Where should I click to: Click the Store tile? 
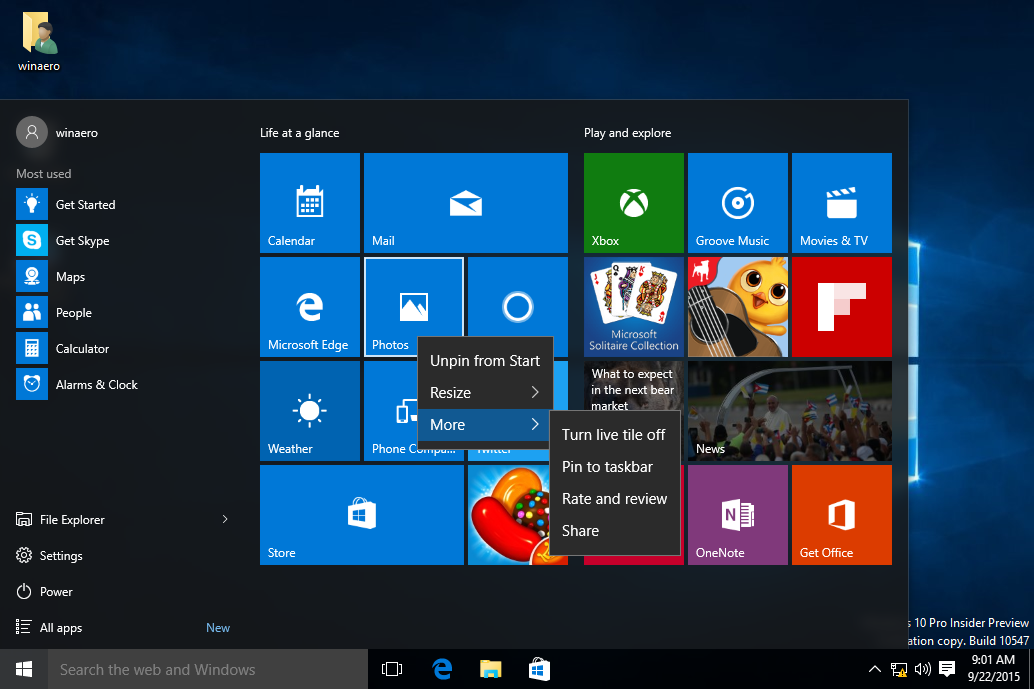pyautogui.click(x=361, y=514)
